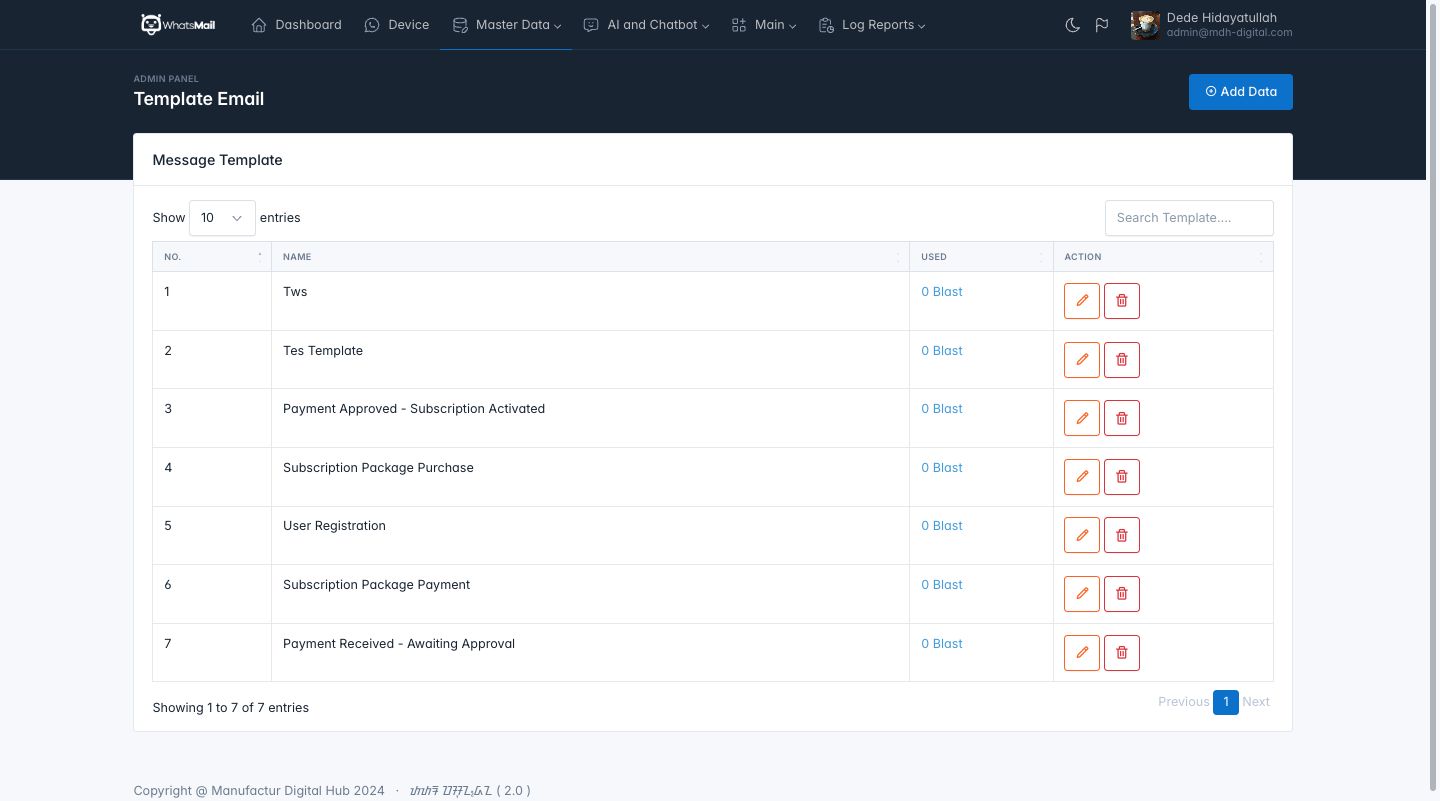
Task: Edit Payment Received - Awaiting Approval template
Action: pos(1081,653)
